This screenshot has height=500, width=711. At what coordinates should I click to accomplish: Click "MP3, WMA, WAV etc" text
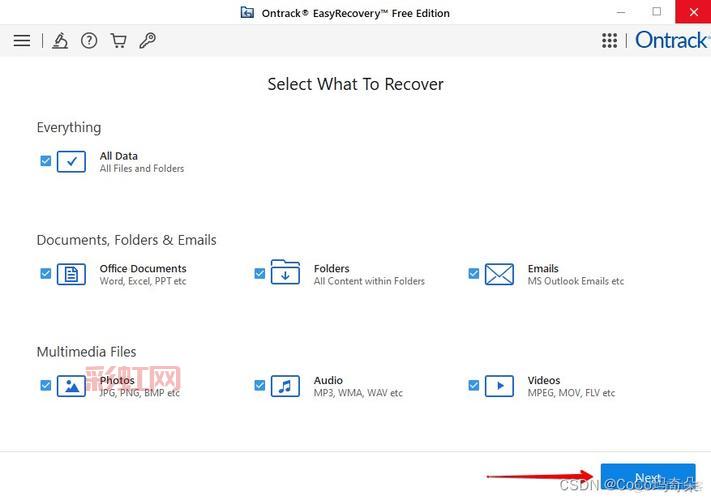[x=358, y=393]
